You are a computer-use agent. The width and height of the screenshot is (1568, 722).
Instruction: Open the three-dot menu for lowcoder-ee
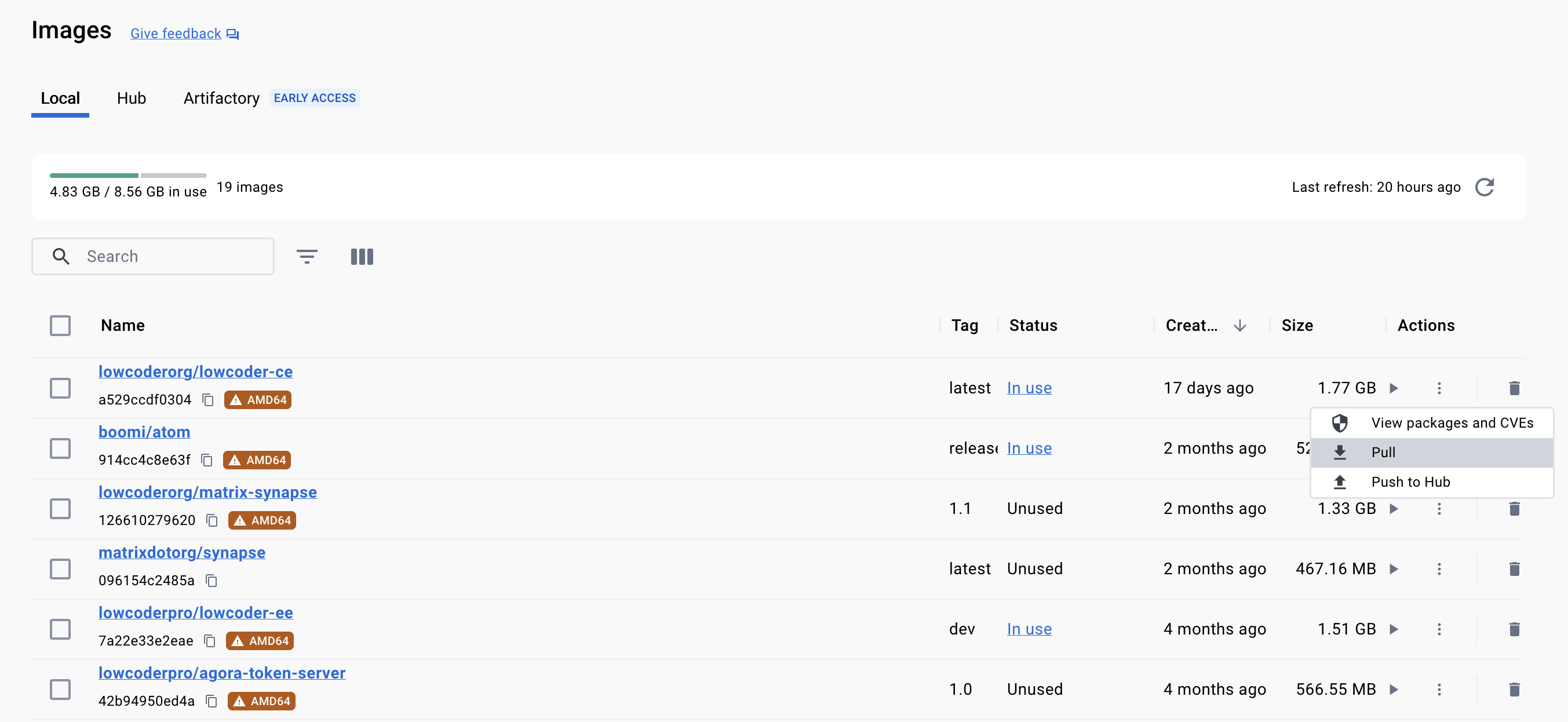click(1439, 629)
